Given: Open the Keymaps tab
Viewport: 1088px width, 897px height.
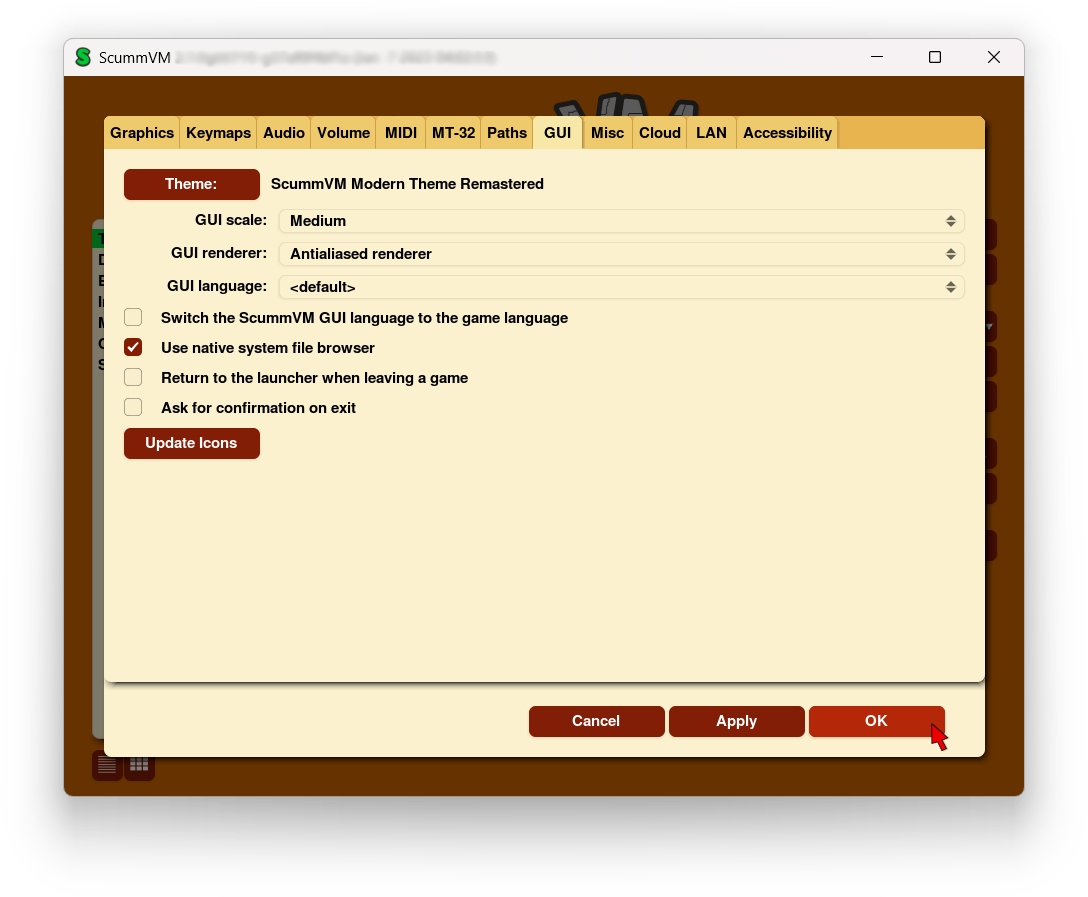Looking at the screenshot, I should click(218, 133).
